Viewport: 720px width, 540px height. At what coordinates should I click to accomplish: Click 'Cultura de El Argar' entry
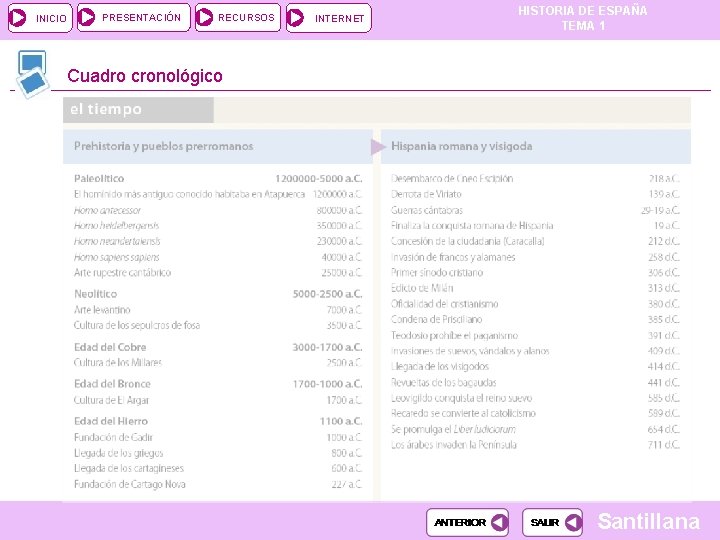point(112,400)
